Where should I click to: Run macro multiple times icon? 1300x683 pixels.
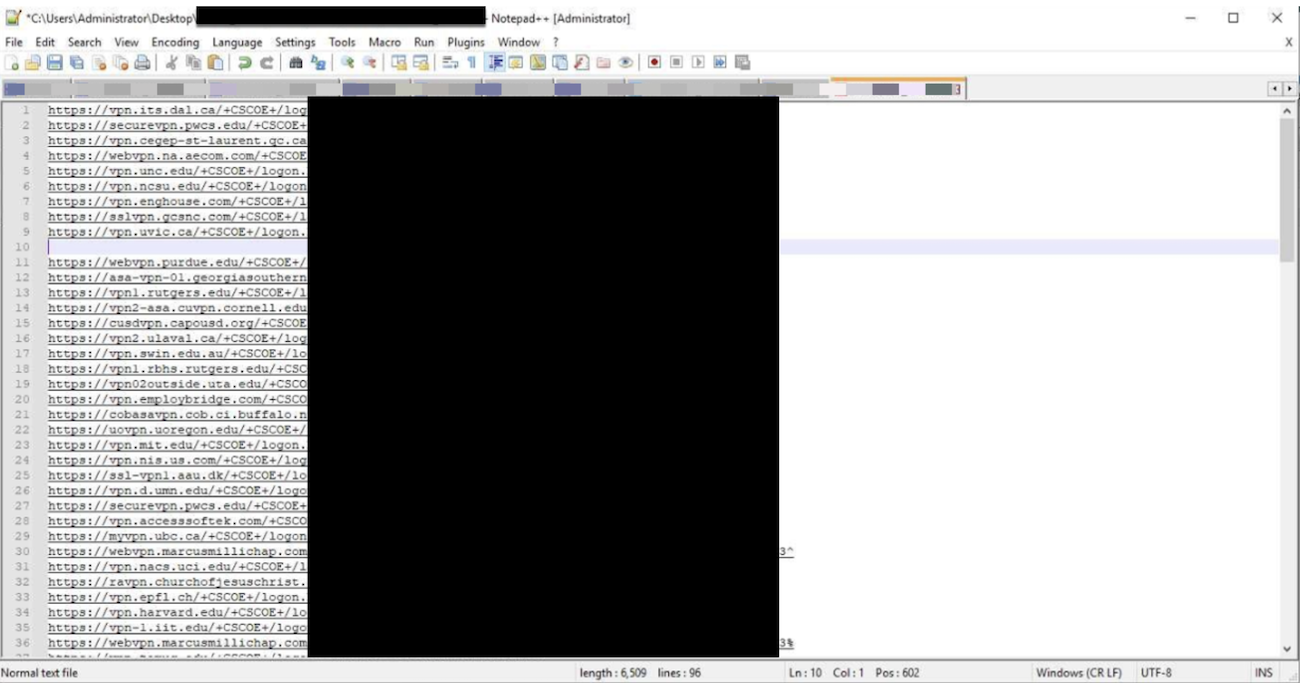pos(720,62)
